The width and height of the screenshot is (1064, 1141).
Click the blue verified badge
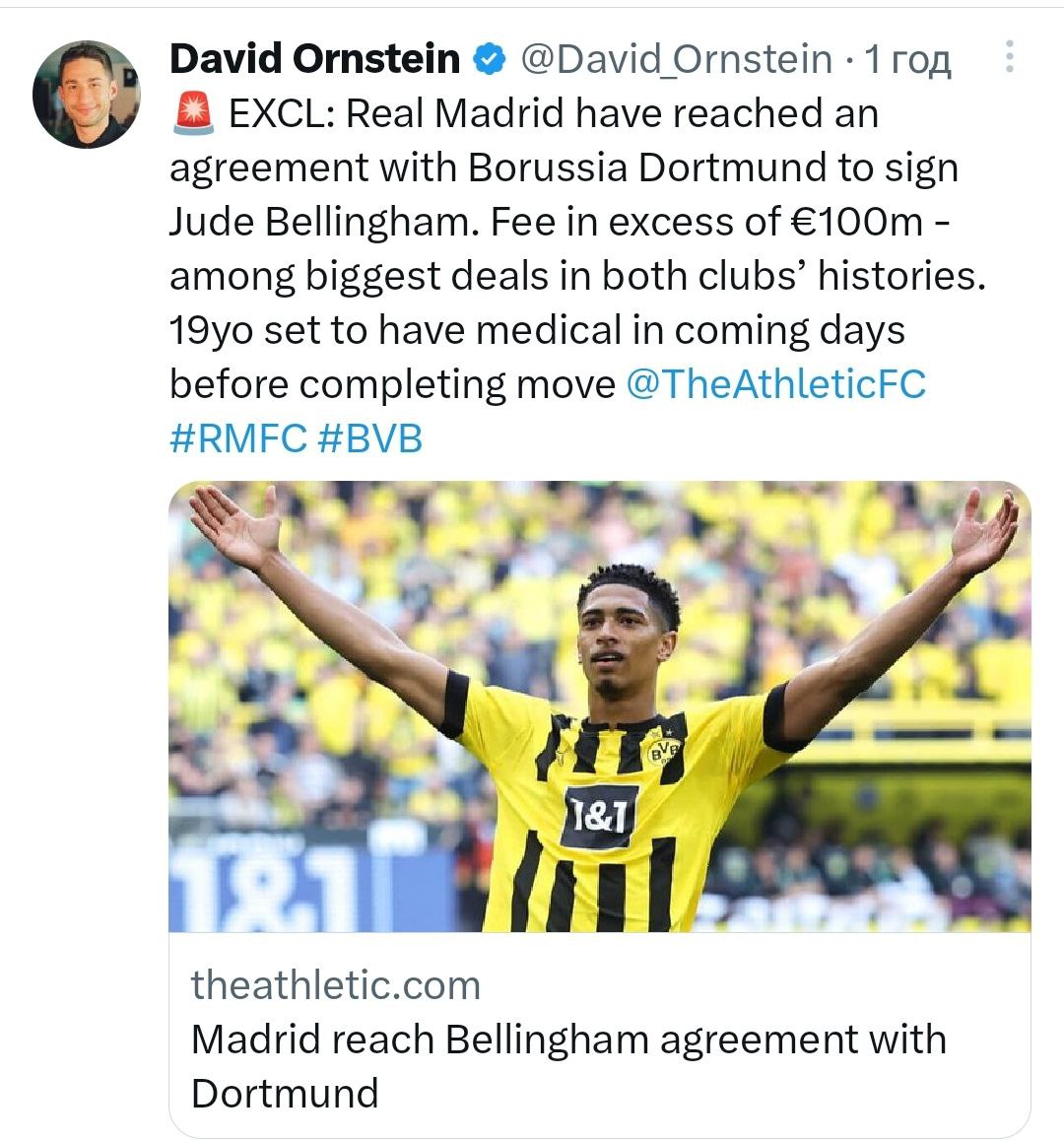(x=490, y=60)
